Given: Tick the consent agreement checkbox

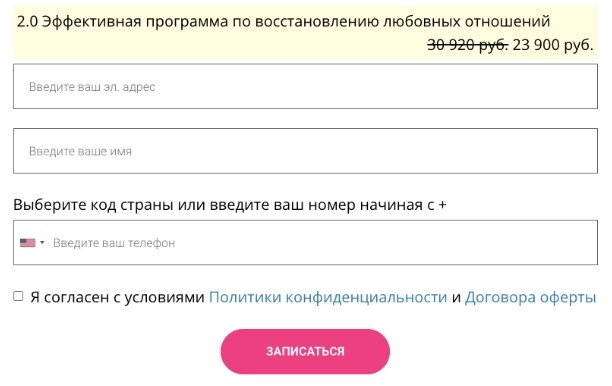Looking at the screenshot, I should click(x=18, y=296).
